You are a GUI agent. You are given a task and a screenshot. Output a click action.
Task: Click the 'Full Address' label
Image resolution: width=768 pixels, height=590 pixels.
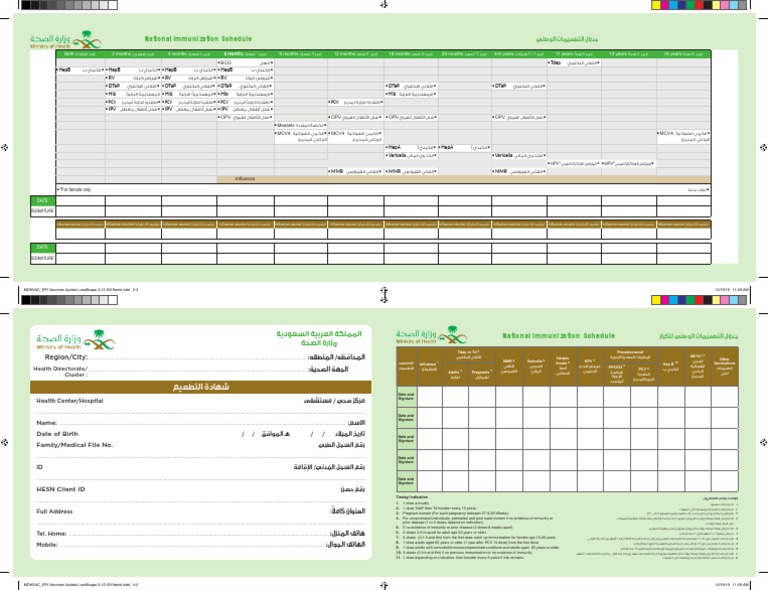click(54, 511)
